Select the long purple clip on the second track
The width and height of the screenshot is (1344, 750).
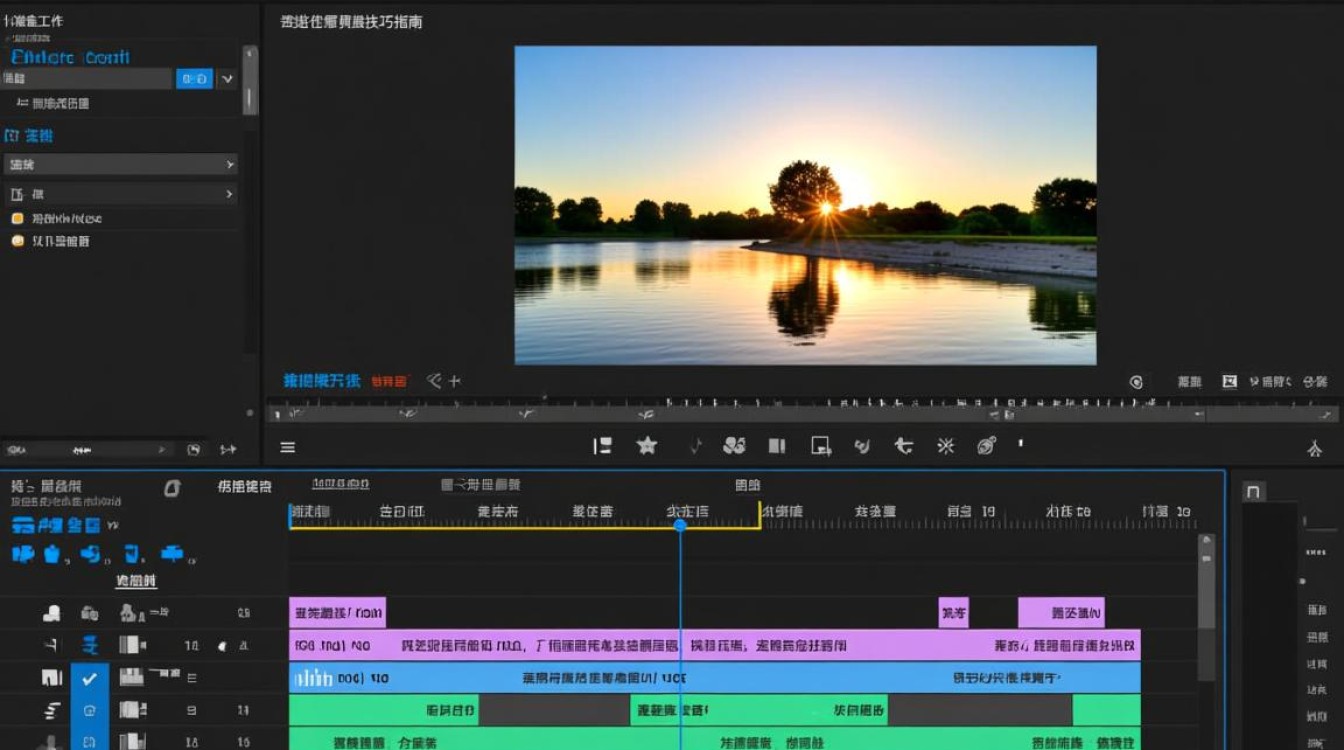click(x=715, y=645)
